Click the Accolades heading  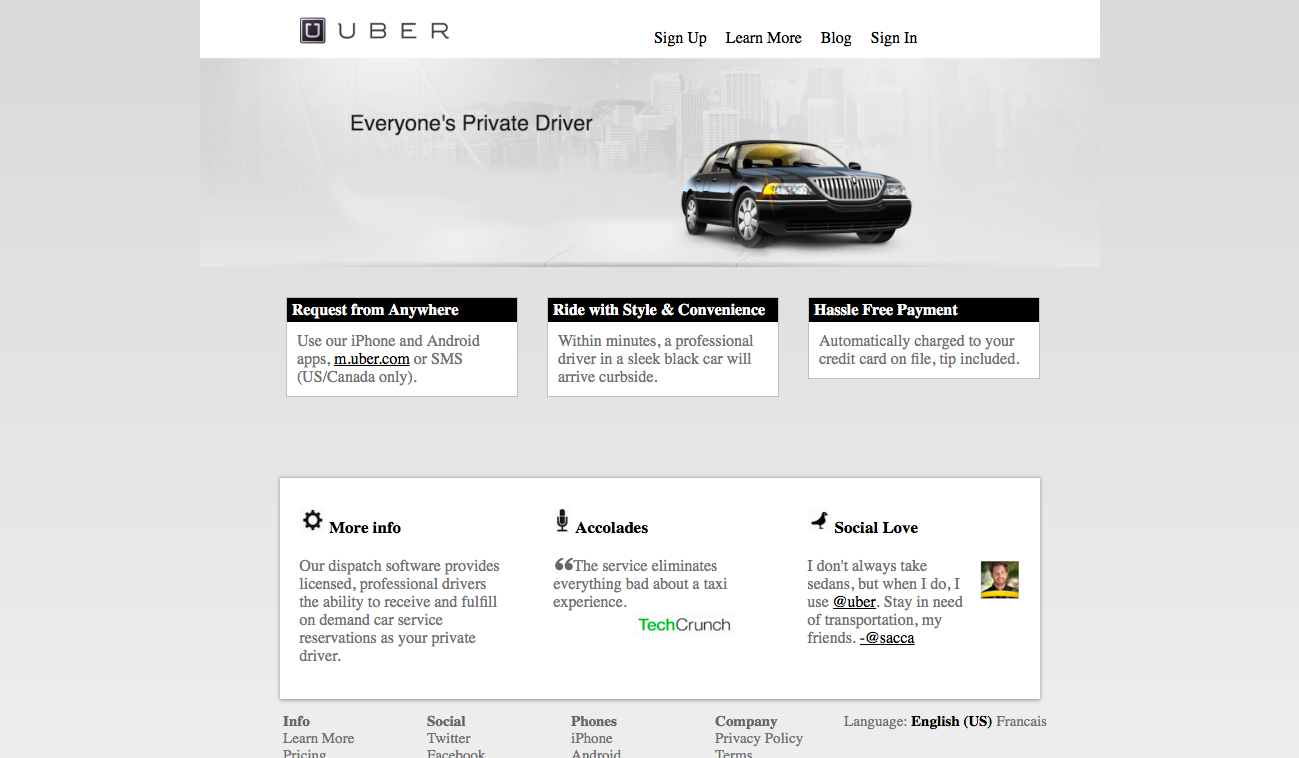pos(612,528)
